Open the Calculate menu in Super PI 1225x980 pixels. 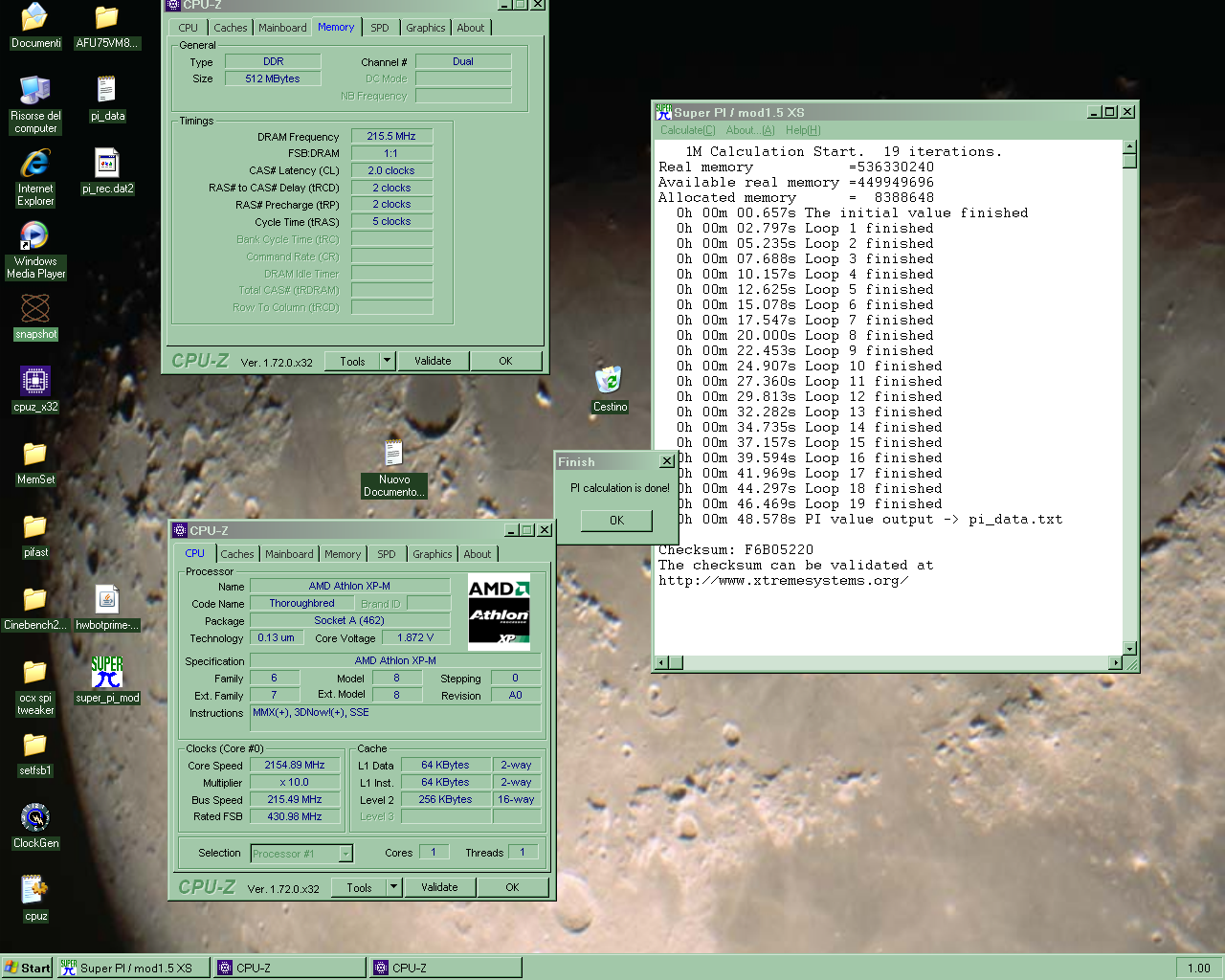(x=687, y=130)
